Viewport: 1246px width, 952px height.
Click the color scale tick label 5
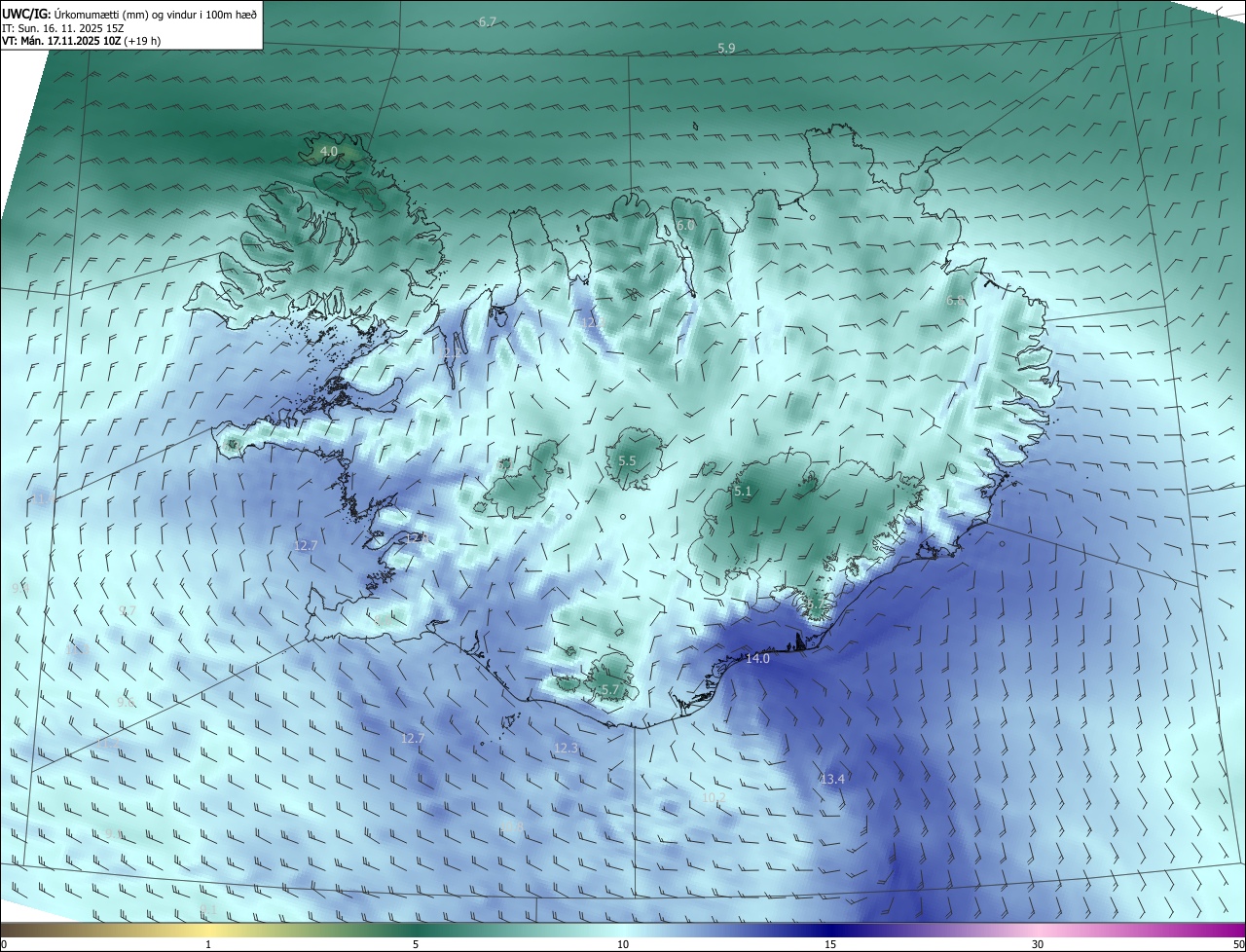(416, 944)
